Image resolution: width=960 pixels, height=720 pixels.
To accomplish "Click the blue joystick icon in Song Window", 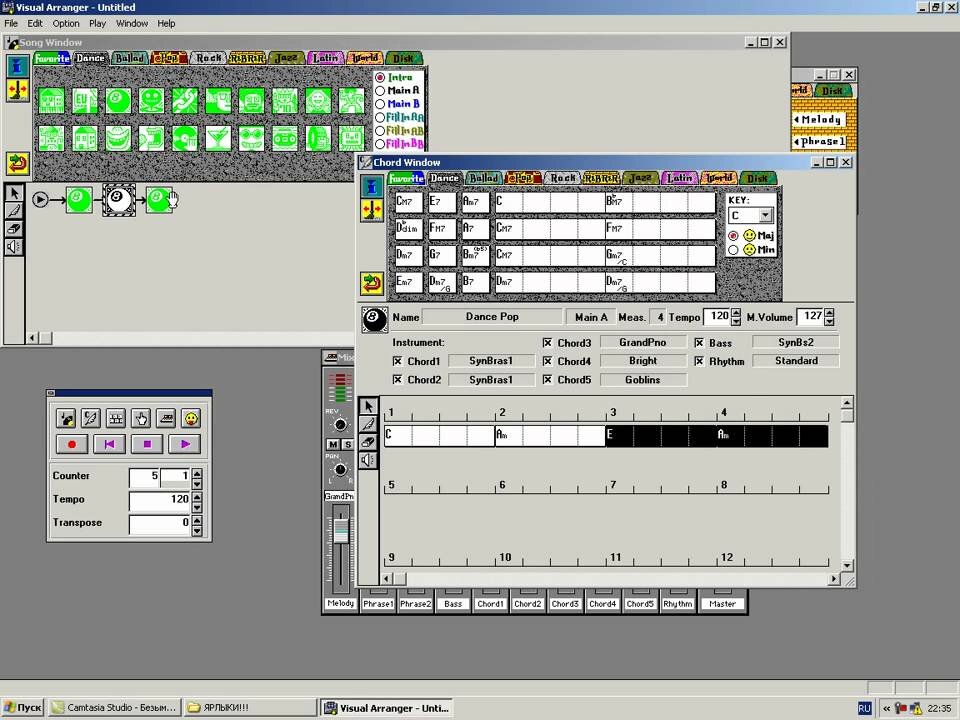I will (18, 66).
